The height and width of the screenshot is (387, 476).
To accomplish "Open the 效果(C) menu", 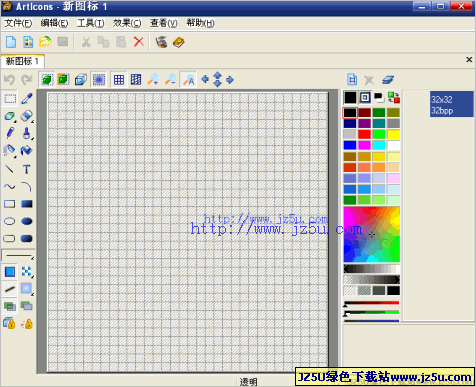I will 127,23.
